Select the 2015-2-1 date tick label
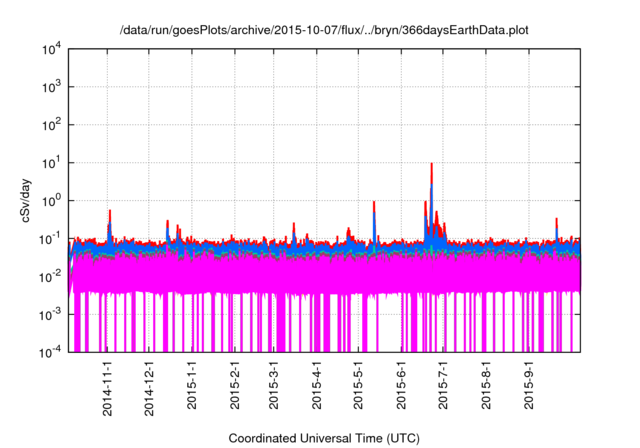 (x=234, y=387)
